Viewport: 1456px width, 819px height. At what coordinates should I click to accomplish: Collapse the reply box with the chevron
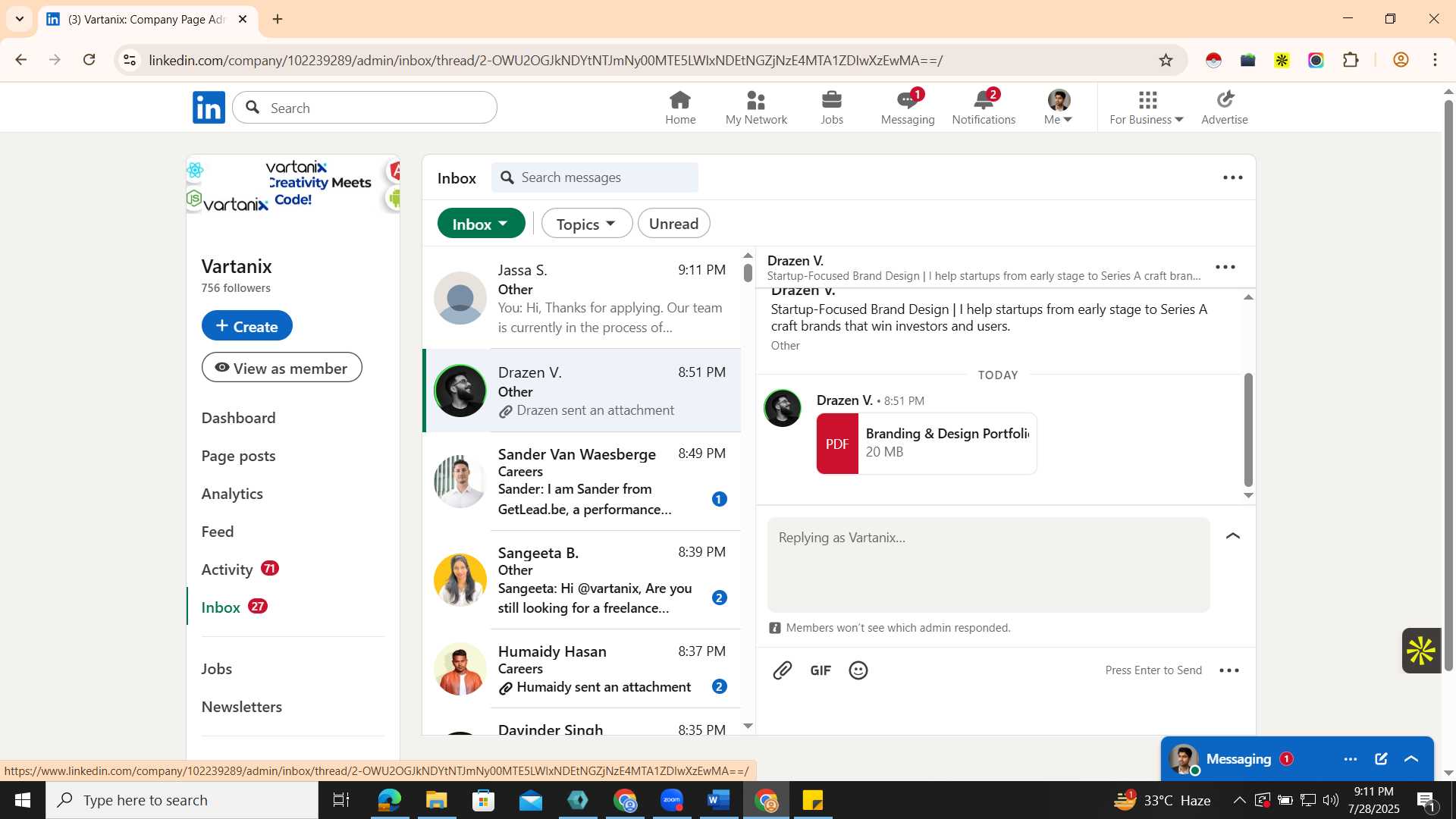[x=1233, y=536]
